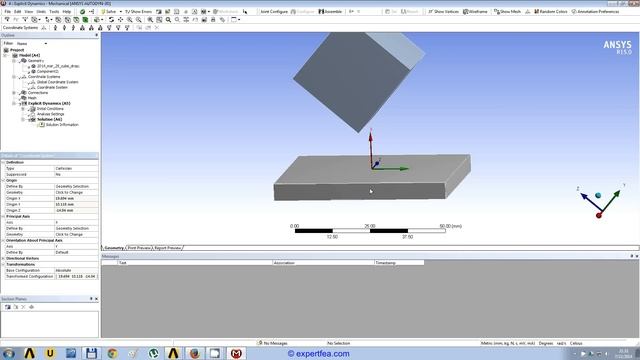Open the Help menu
Viewport: 640px width, 360px height.
pos(67,11)
